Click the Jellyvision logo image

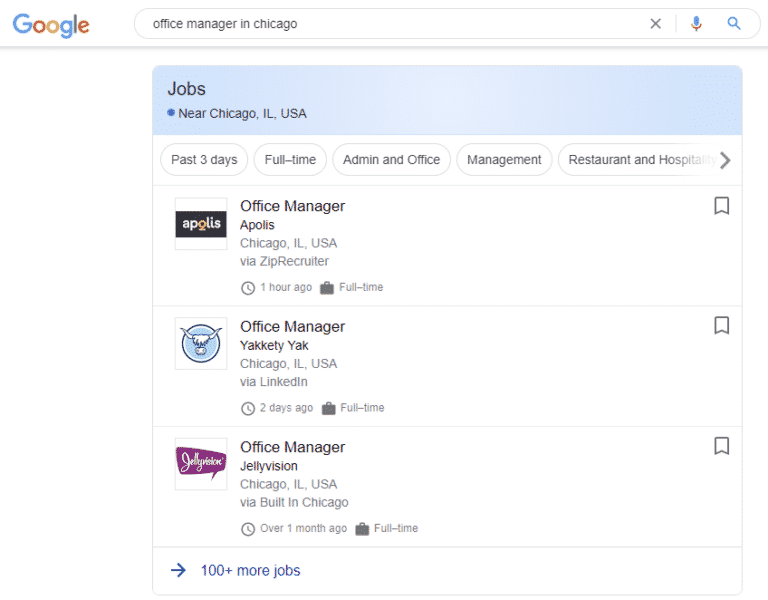point(201,464)
